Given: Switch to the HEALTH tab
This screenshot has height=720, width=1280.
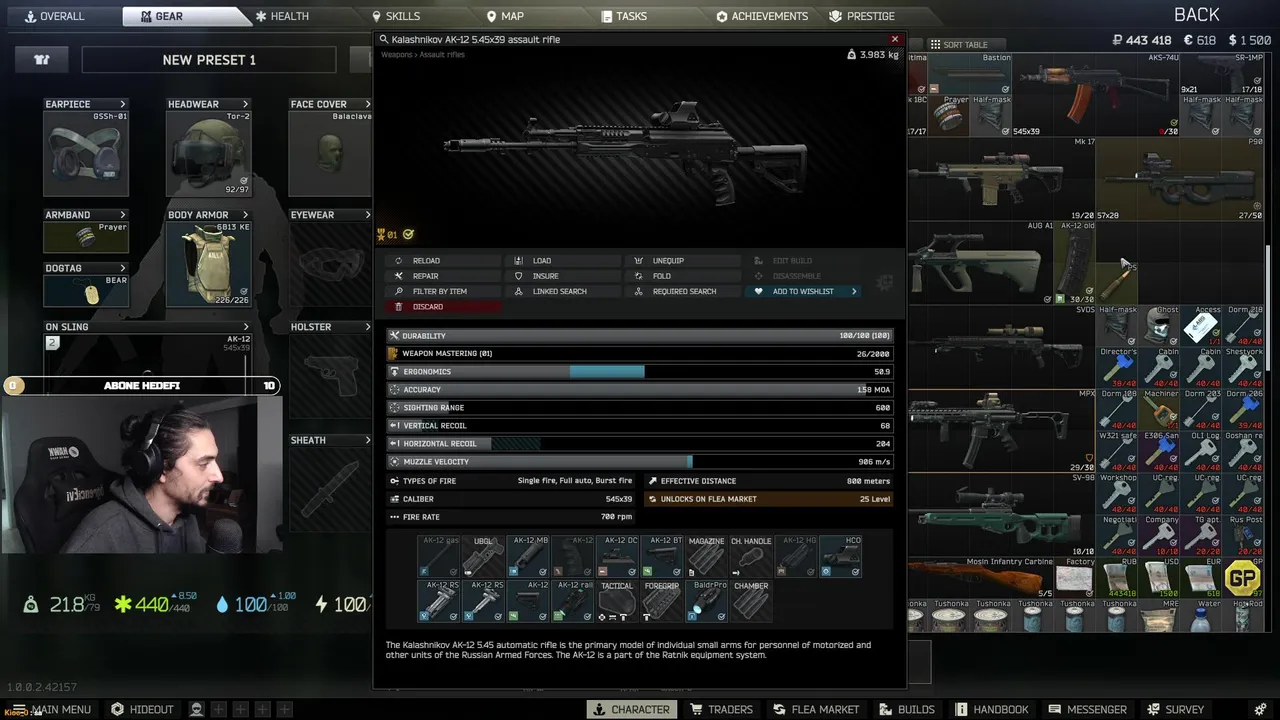Looking at the screenshot, I should (282, 16).
